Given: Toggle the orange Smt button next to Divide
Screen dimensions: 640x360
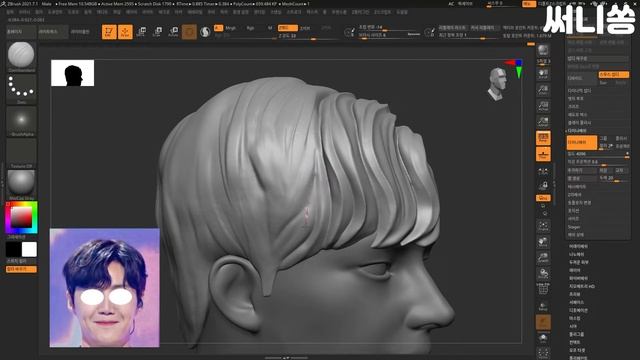Looking at the screenshot, I should click(x=613, y=75).
